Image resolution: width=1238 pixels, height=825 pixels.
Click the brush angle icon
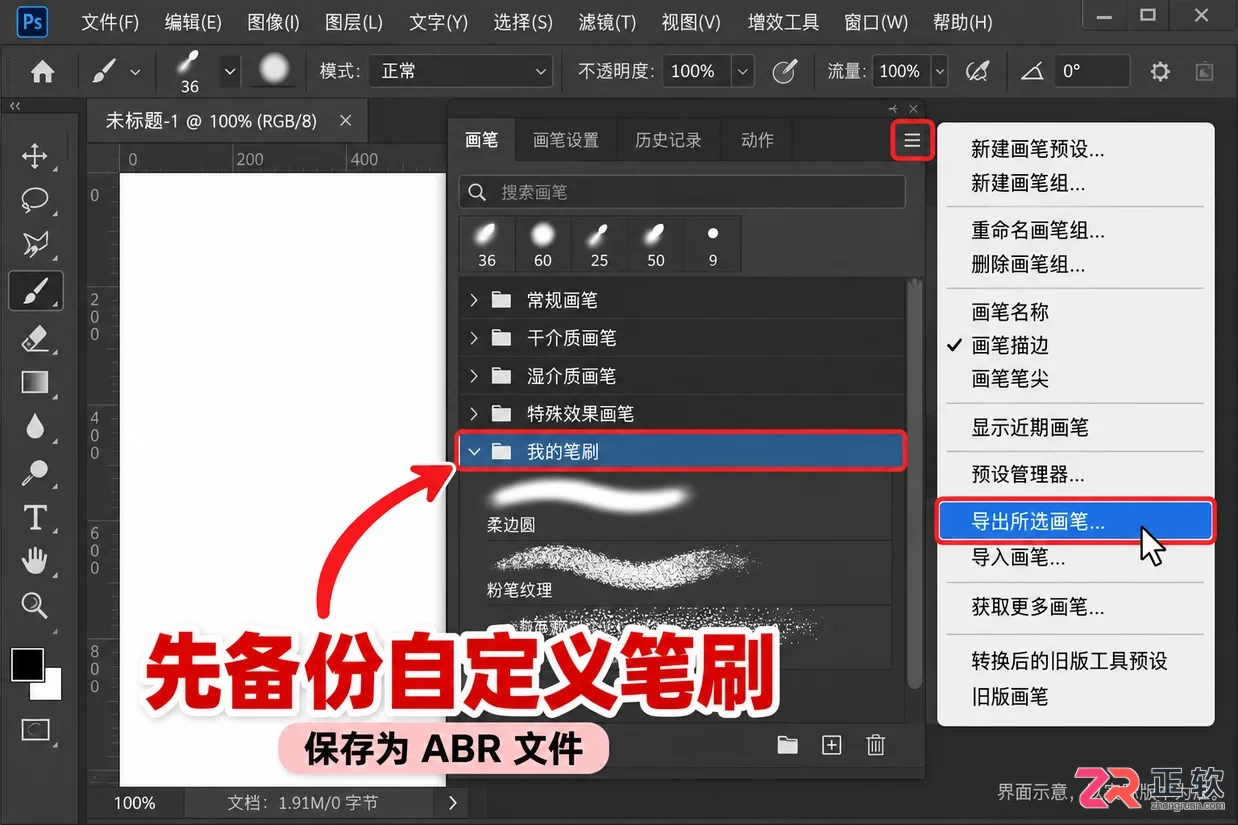coord(1032,72)
